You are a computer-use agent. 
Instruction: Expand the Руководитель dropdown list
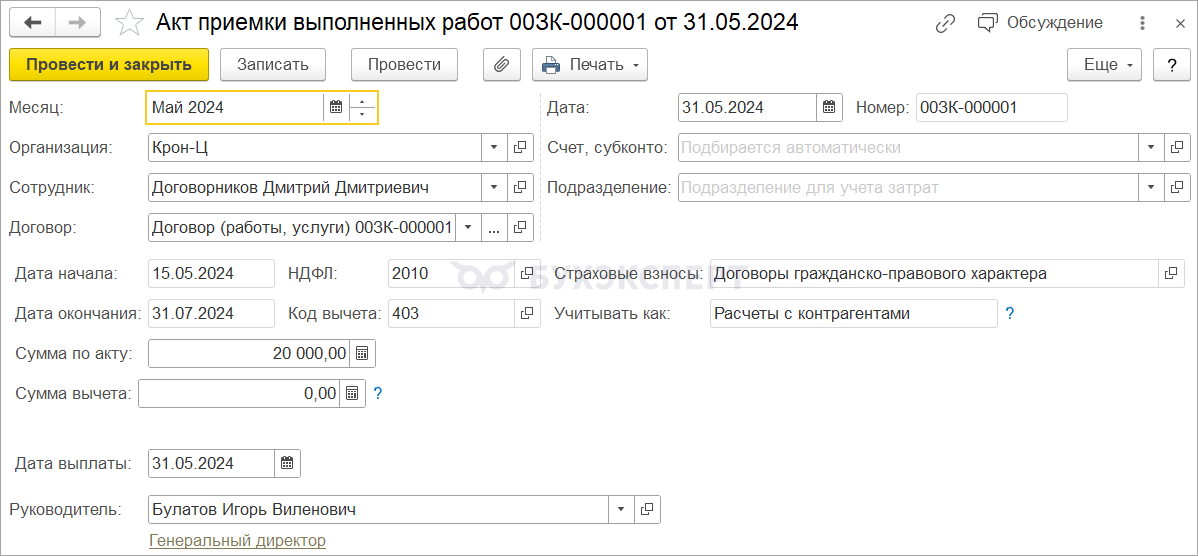click(620, 509)
